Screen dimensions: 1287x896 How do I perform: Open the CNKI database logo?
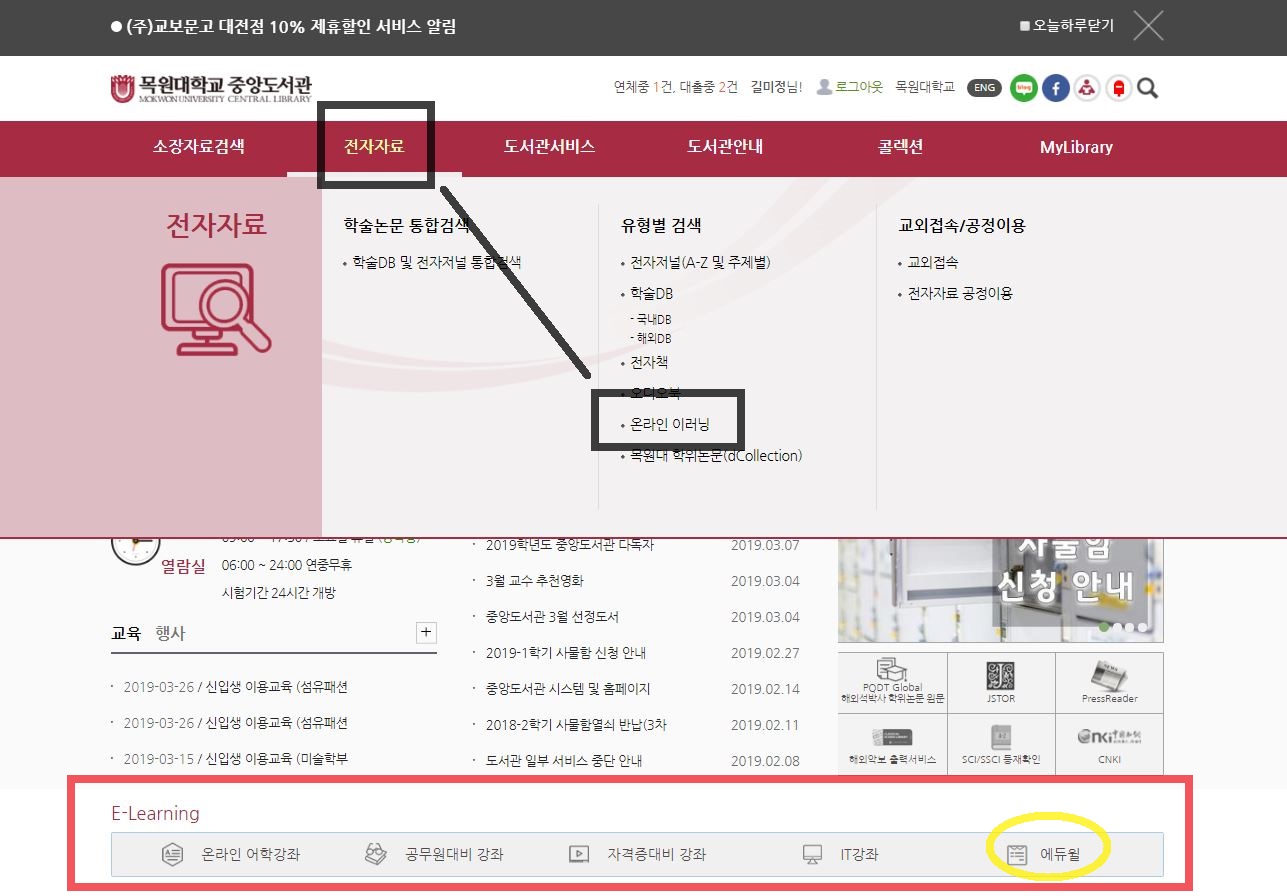pyautogui.click(x=1109, y=743)
